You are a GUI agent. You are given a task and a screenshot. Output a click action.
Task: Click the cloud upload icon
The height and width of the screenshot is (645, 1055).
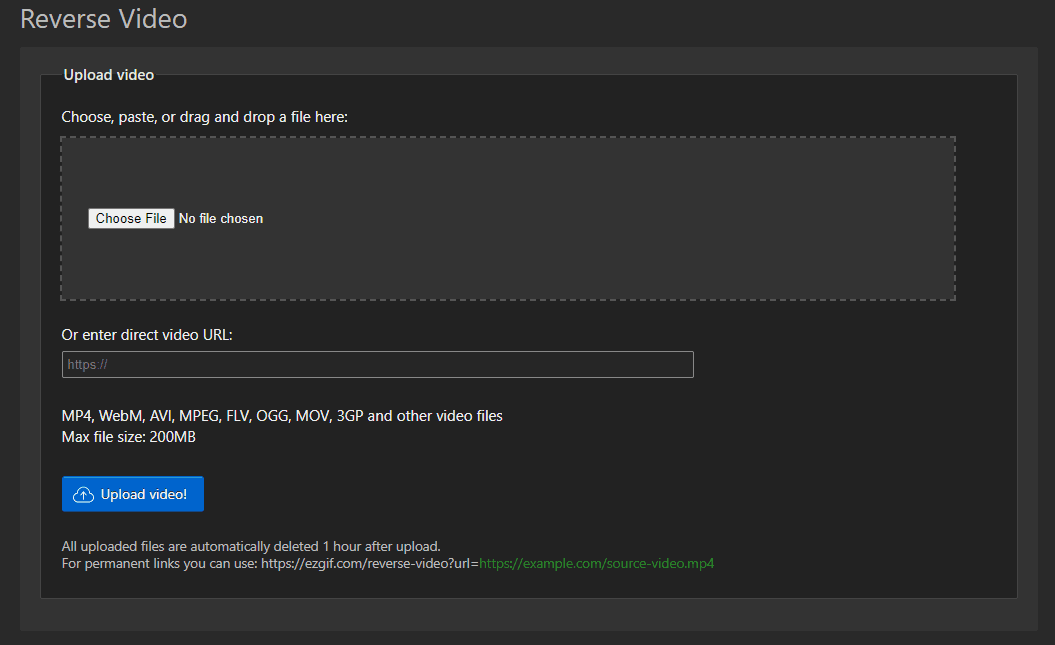click(84, 495)
